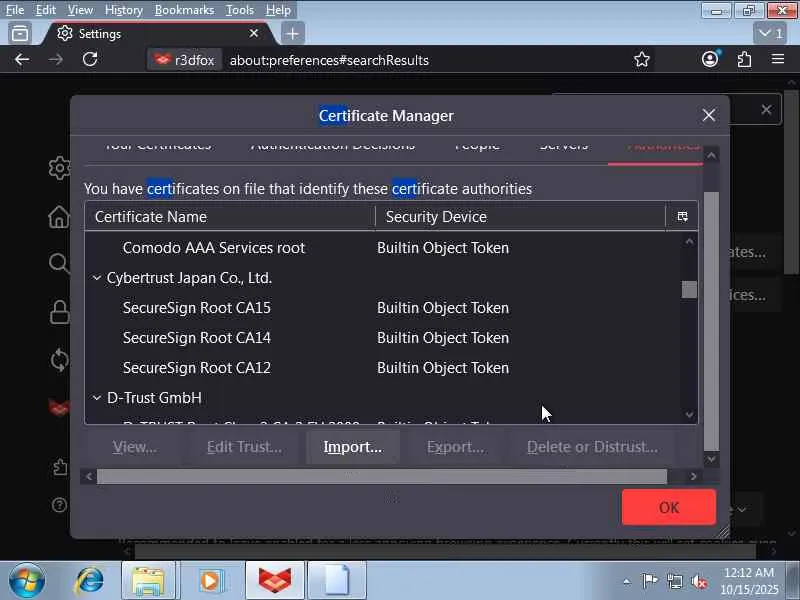Viewport: 800px width, 600px height.
Task: Open Home settings in sidebar
Action: (x=59, y=216)
